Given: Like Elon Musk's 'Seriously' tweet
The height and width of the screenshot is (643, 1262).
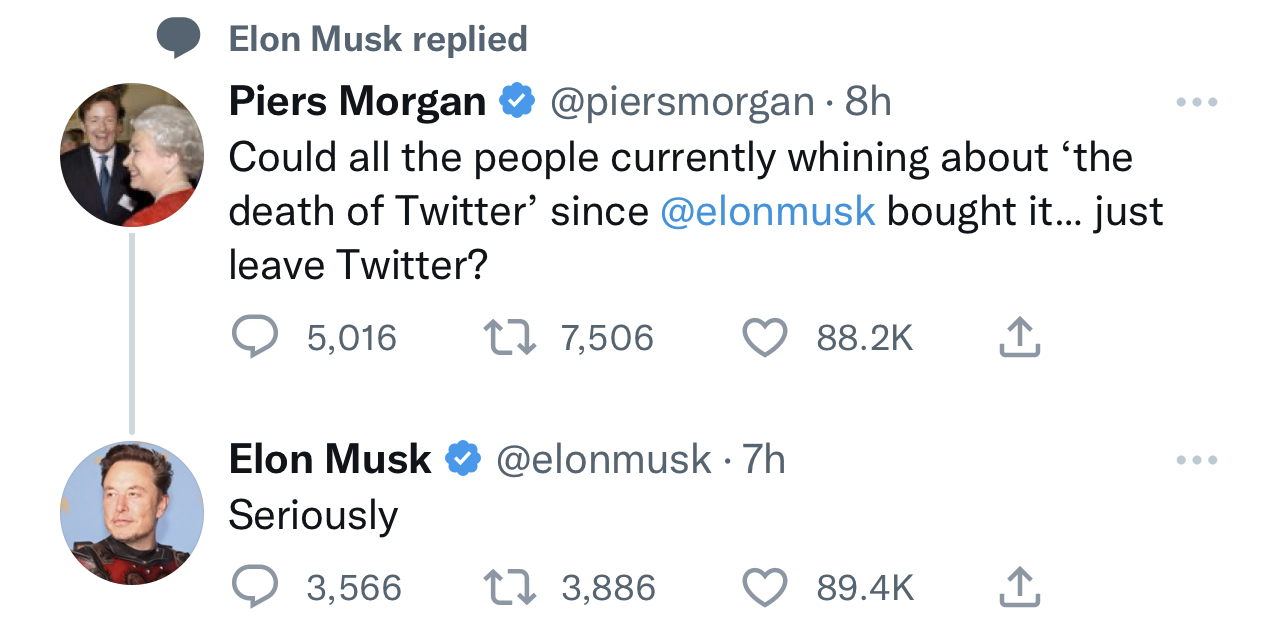Looking at the screenshot, I should coord(765,587).
